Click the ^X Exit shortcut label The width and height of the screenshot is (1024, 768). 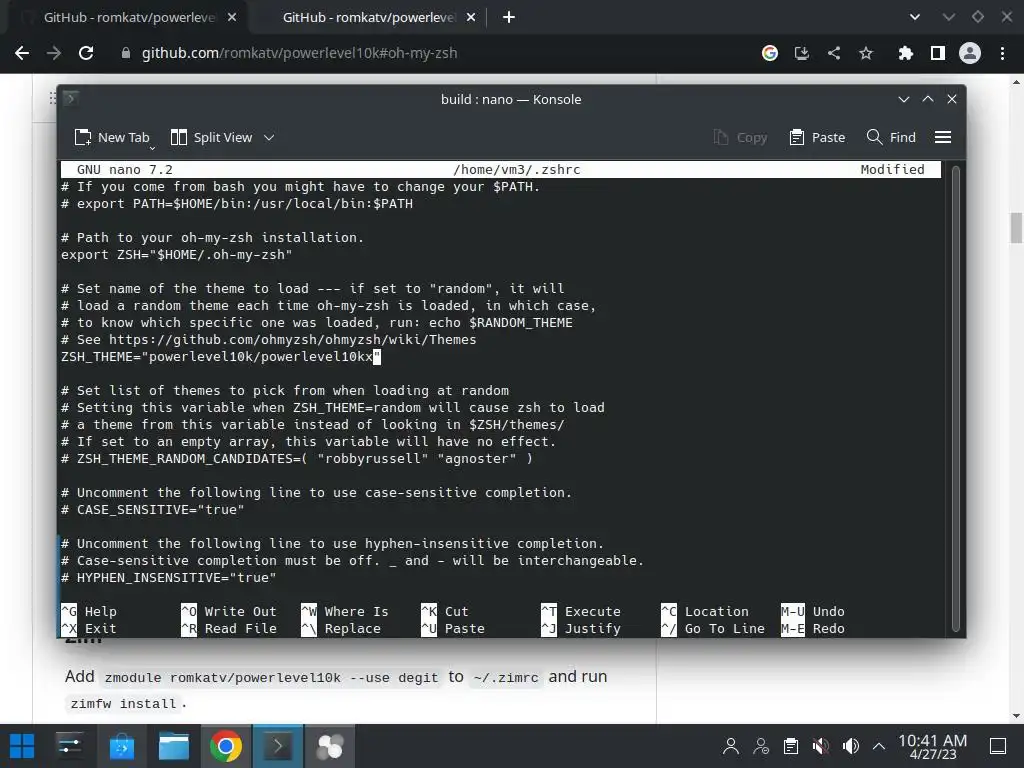click(89, 628)
